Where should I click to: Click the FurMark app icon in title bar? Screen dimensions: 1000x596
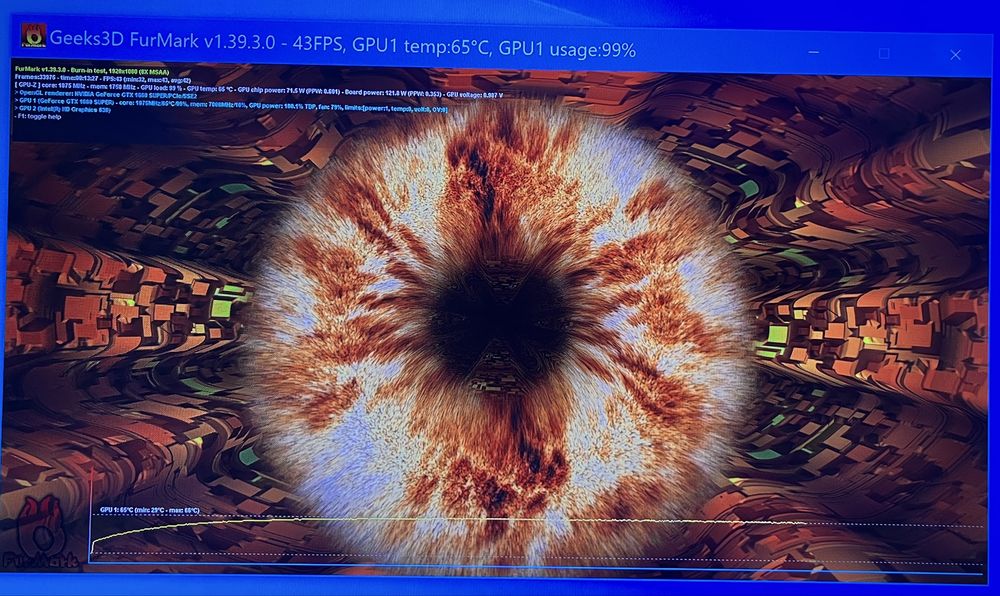tap(33, 36)
